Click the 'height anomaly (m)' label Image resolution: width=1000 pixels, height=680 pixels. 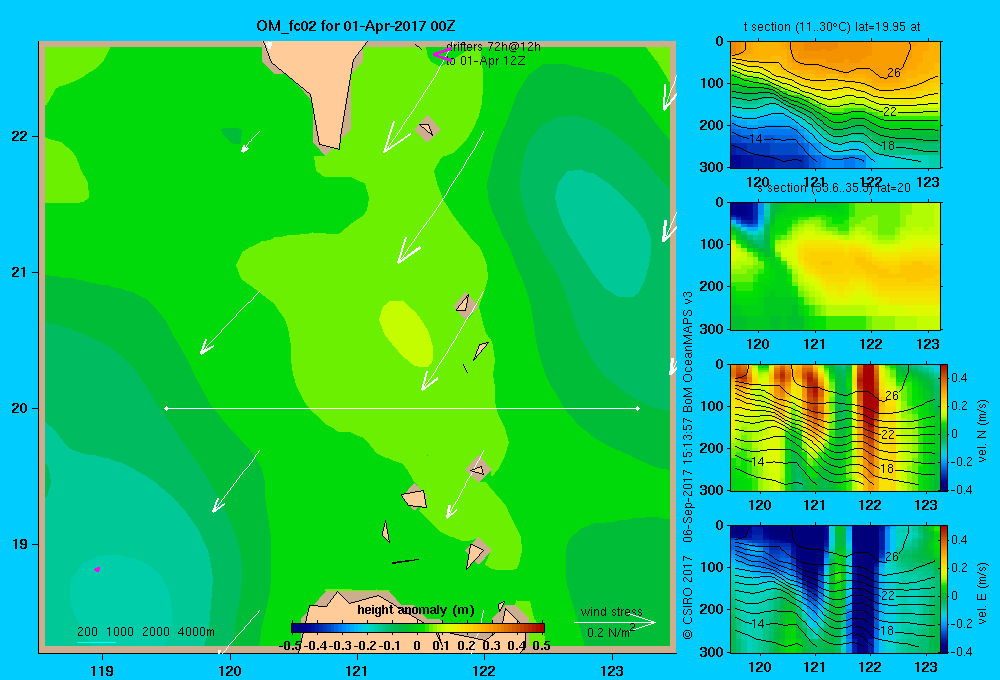point(416,610)
